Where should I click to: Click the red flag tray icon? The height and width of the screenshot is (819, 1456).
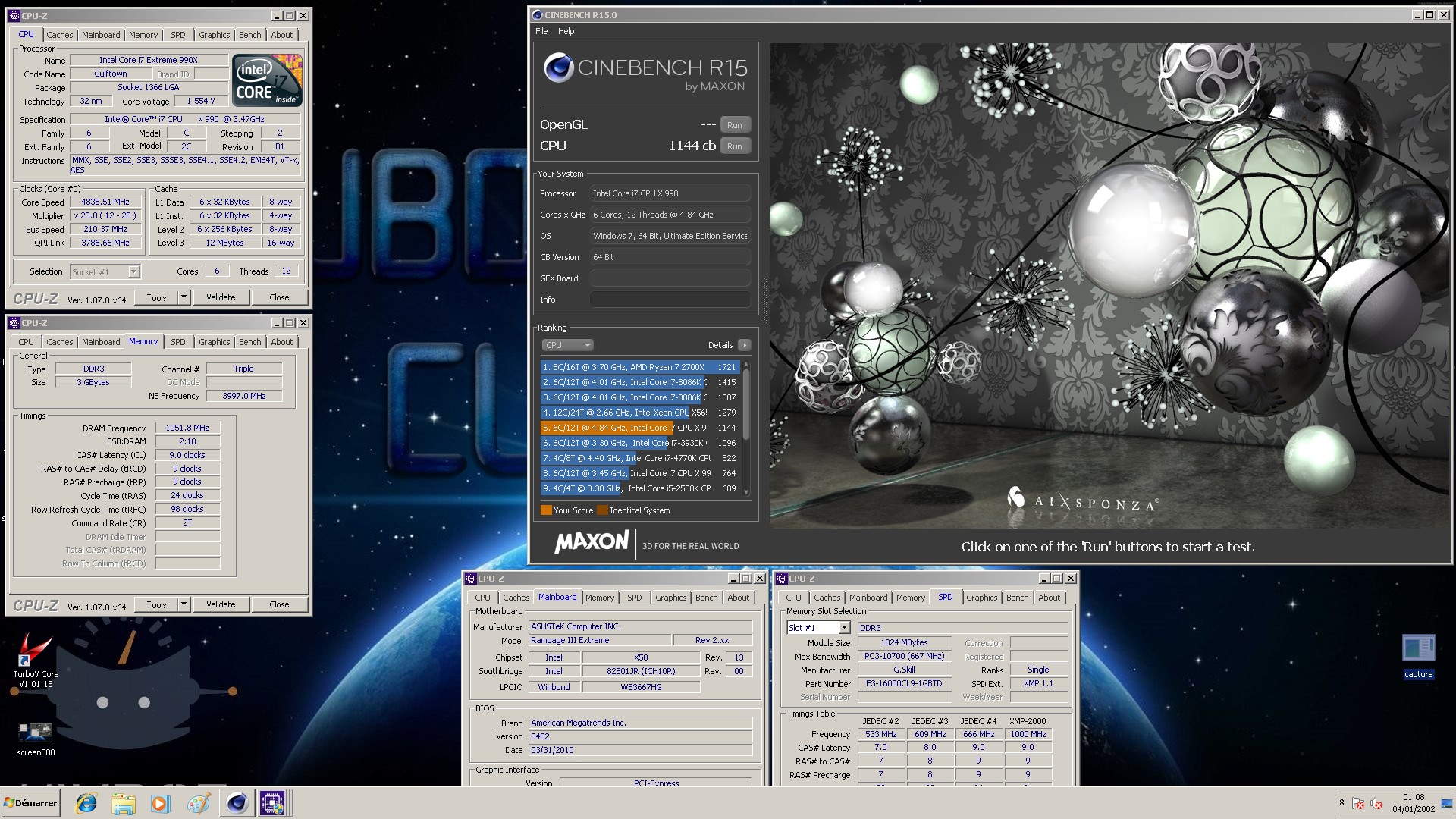1358,803
